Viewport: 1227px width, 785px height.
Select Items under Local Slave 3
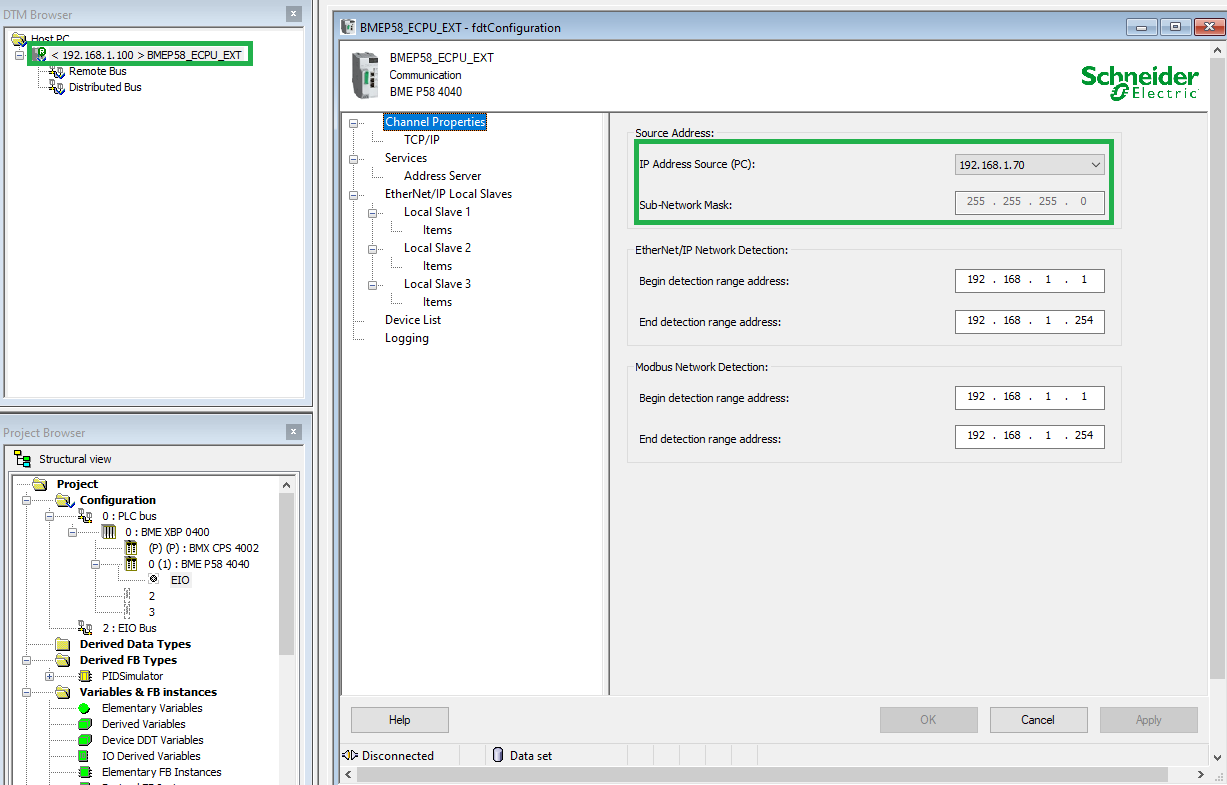(437, 302)
